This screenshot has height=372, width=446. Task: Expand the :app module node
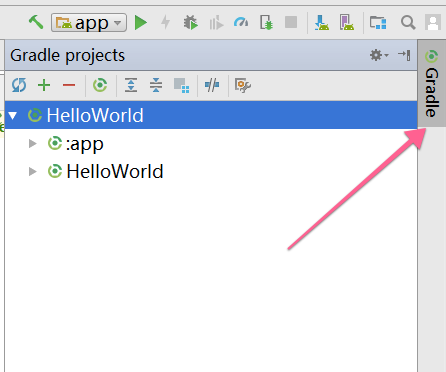coord(33,144)
